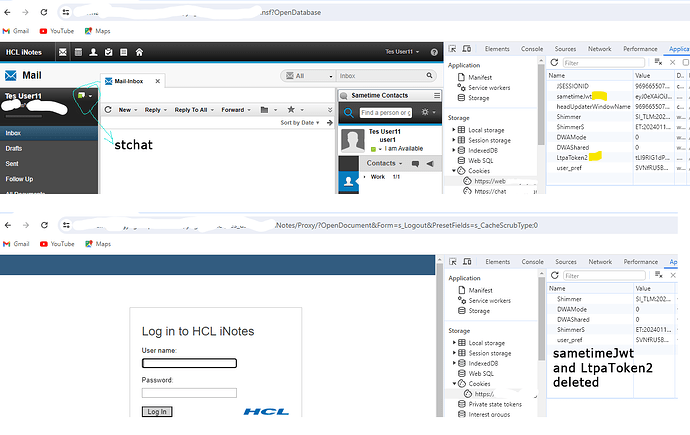Open the Sametime Contacts hamburger menu
Screen dimensions: 690x435
pos(437,95)
